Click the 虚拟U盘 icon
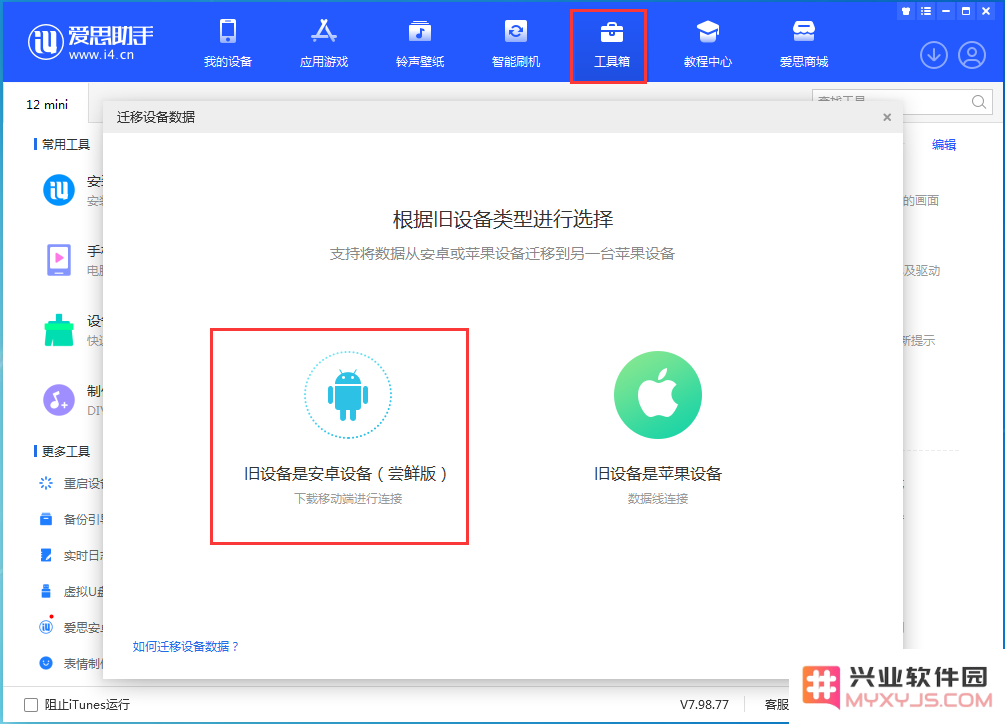Image resolution: width=1005 pixels, height=724 pixels. coord(46,591)
